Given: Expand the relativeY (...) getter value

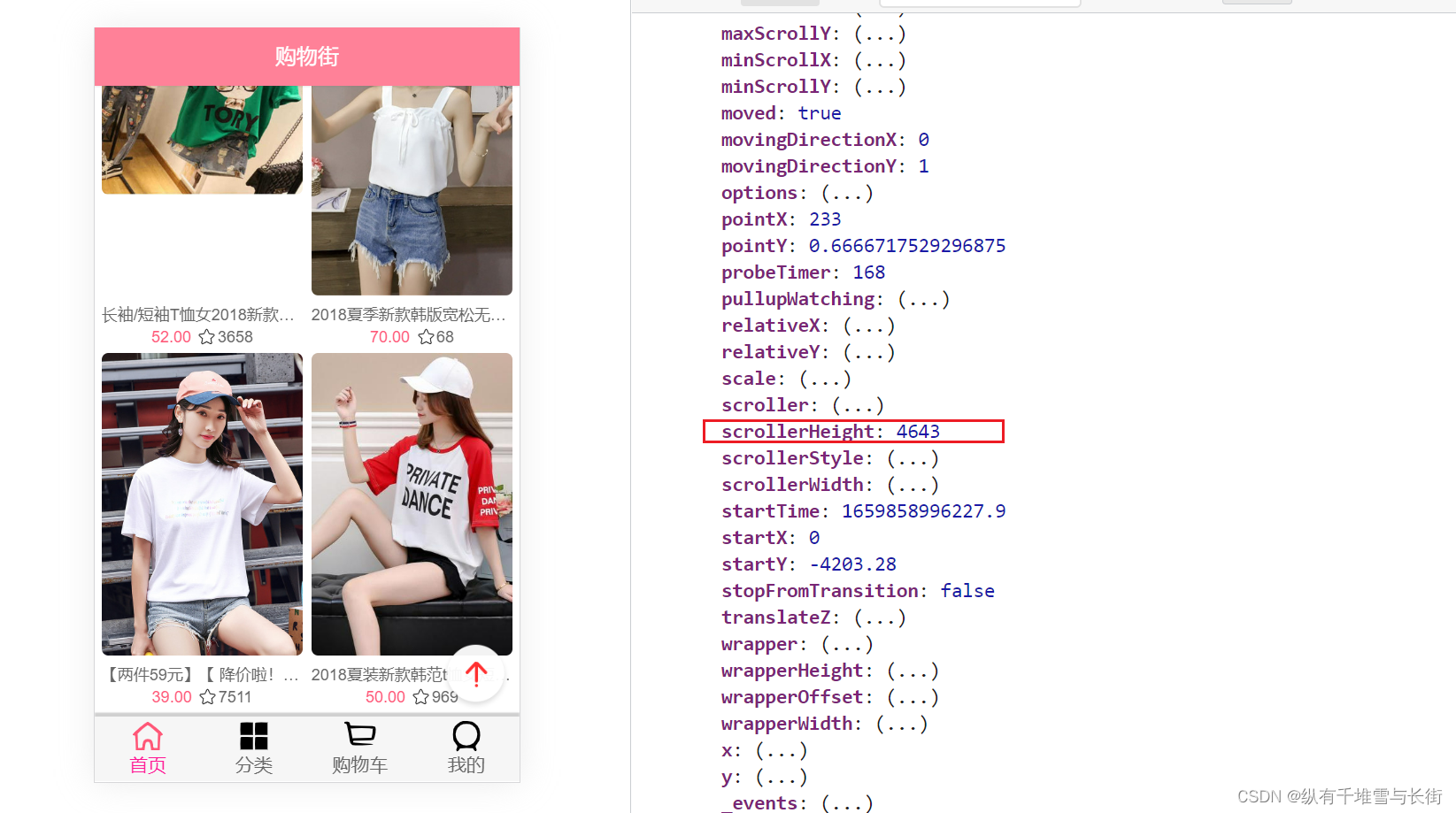Looking at the screenshot, I should pyautogui.click(x=869, y=352).
